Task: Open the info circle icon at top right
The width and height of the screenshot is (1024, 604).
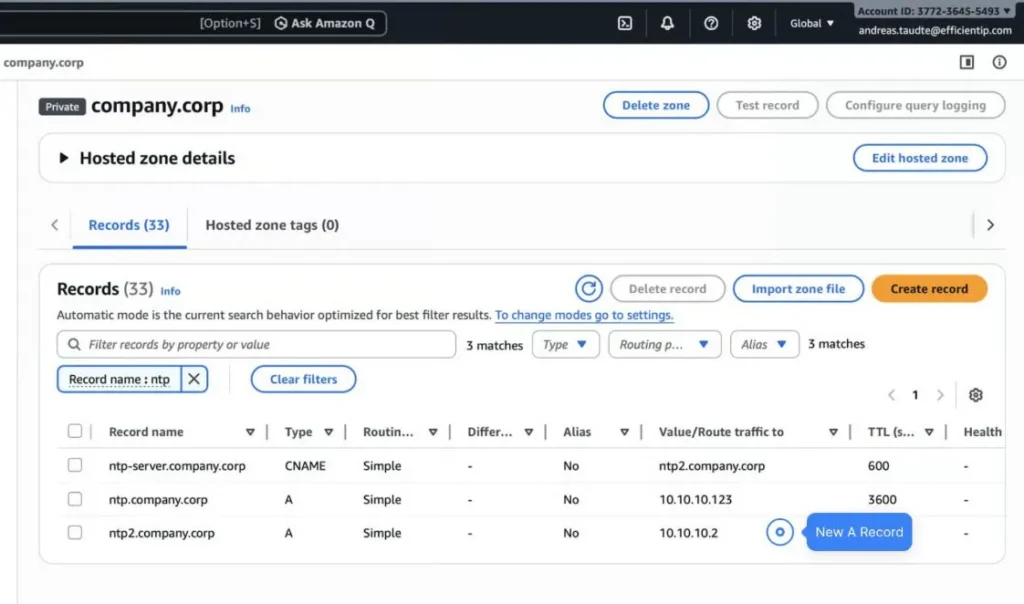Action: pos(999,62)
